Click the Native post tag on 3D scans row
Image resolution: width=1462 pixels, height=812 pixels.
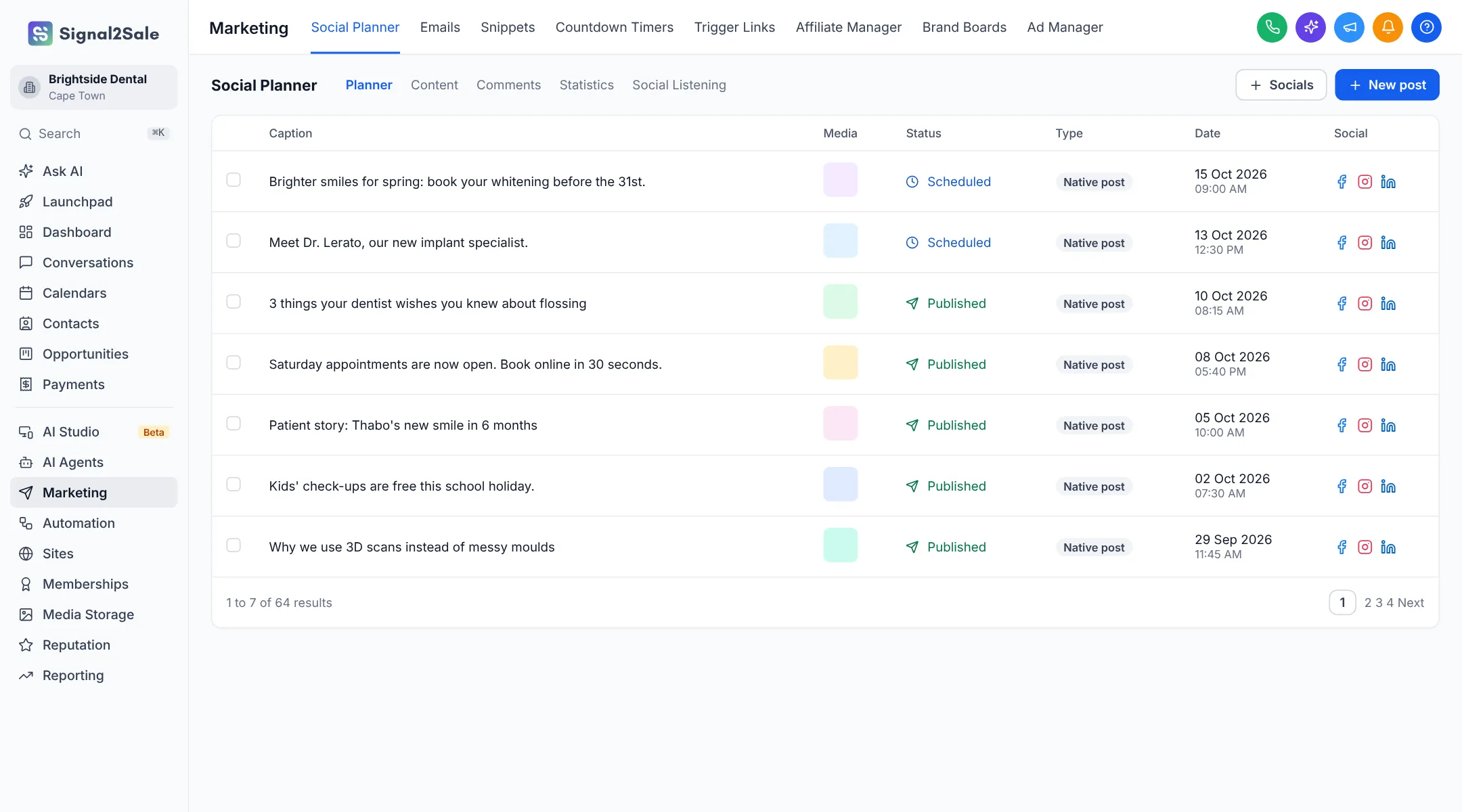tap(1094, 547)
